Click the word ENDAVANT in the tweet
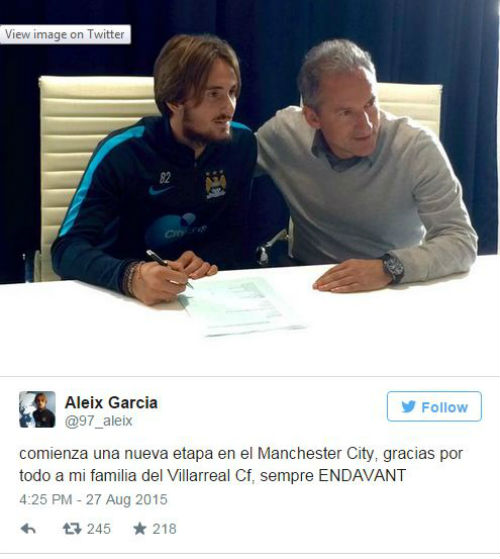The width and height of the screenshot is (500, 559). 362,476
